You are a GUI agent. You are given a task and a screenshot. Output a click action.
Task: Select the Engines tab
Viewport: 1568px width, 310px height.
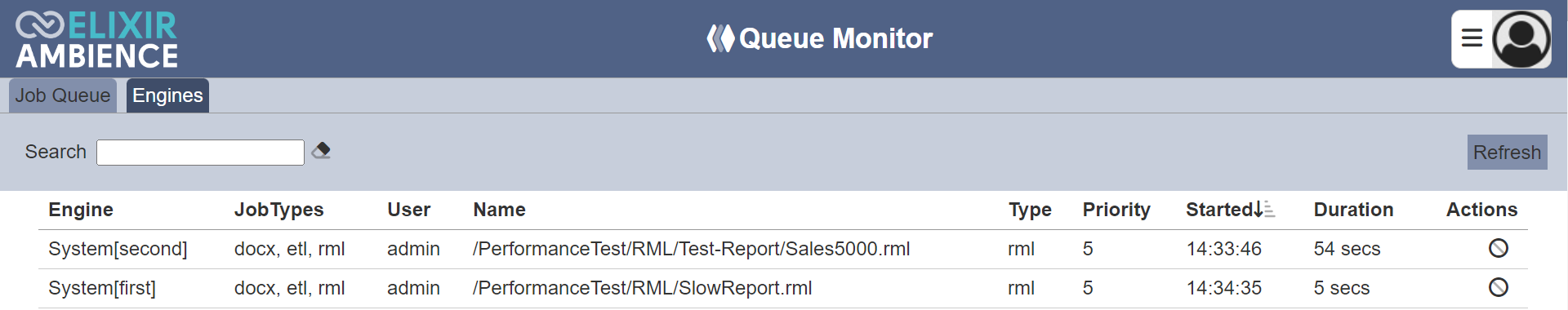tap(167, 95)
